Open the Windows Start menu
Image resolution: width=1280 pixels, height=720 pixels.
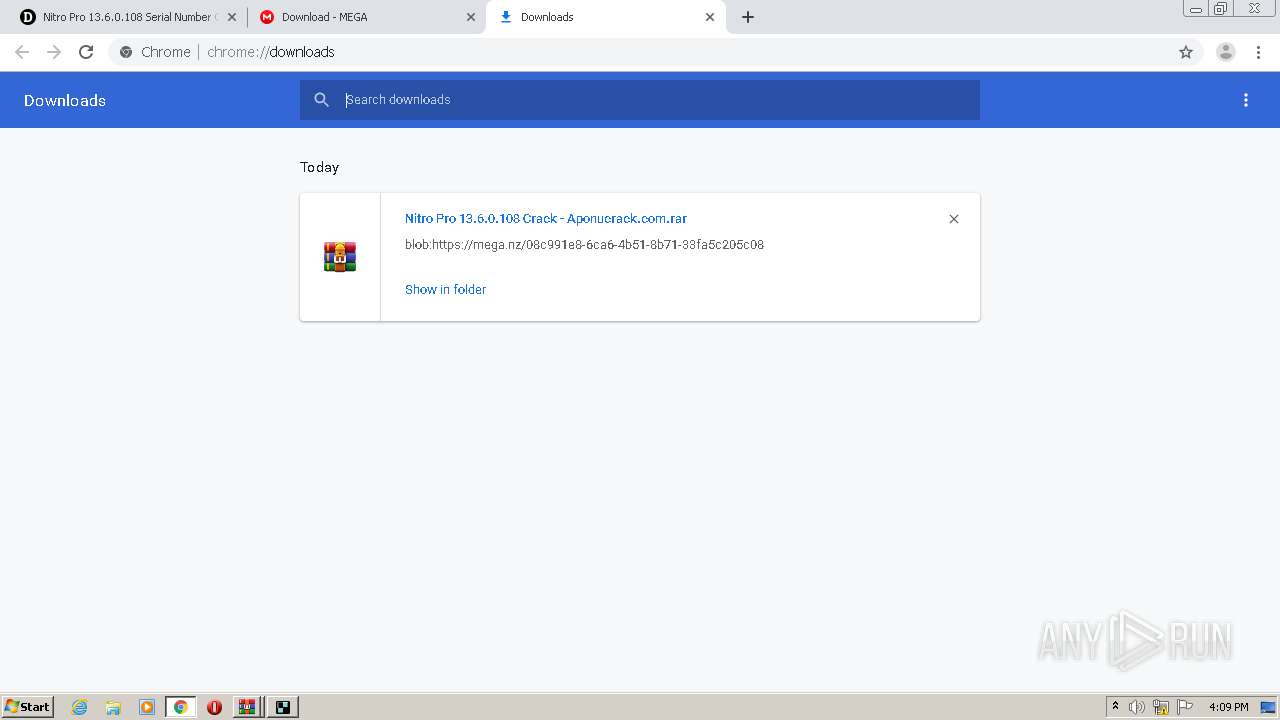tap(27, 707)
